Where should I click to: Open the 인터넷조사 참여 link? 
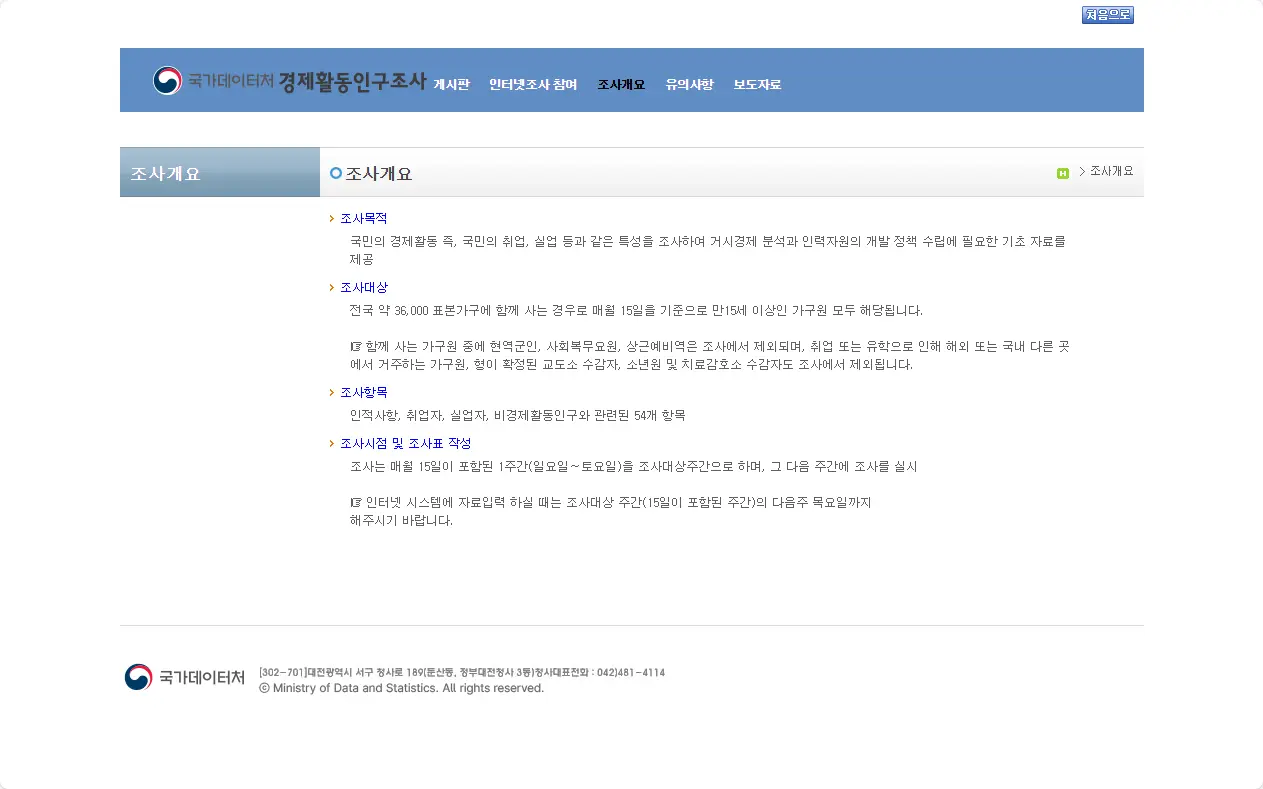pyautogui.click(x=532, y=85)
